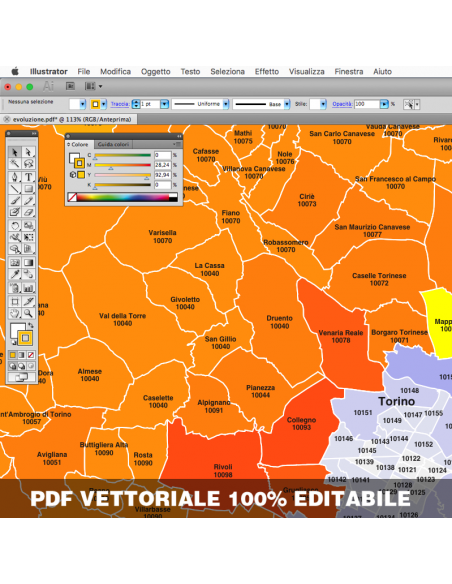Image resolution: width=452 pixels, height=584 pixels.
Task: Open the Oggetto menu
Action: click(x=156, y=72)
